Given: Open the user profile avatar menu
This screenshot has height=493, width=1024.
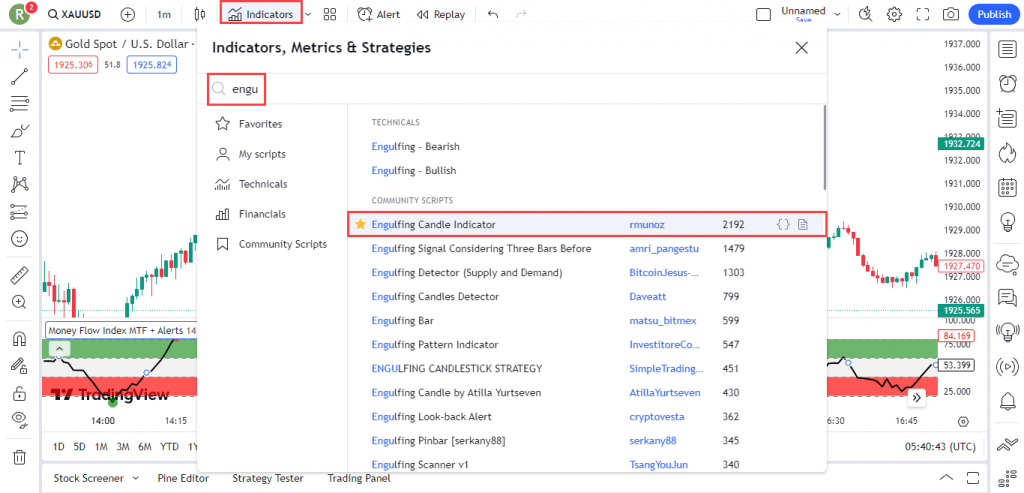Looking at the screenshot, I should point(20,14).
